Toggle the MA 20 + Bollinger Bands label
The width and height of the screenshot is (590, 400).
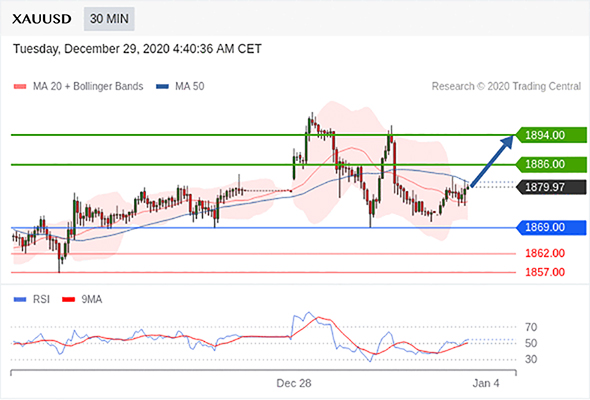pyautogui.click(x=88, y=87)
